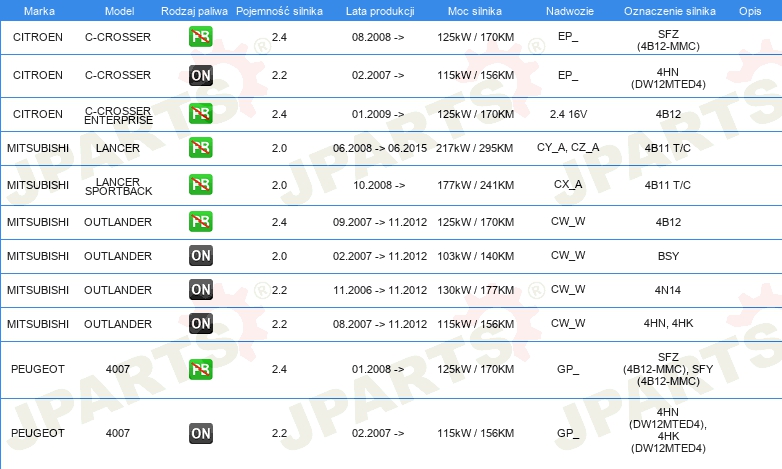Click the 217kW / 295KM power cell

pos(474,148)
